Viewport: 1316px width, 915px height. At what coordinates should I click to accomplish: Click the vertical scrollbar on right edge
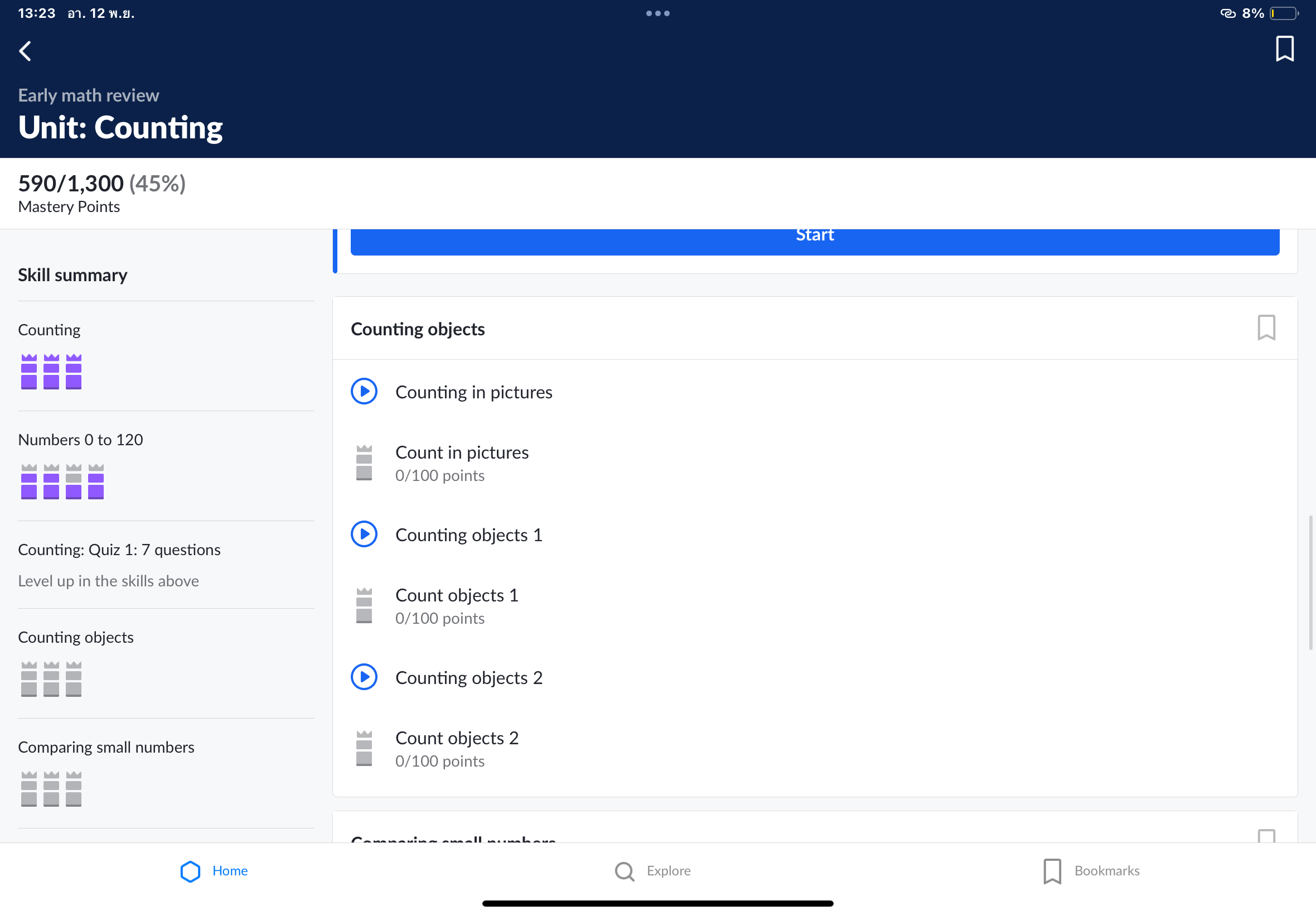click(1310, 582)
